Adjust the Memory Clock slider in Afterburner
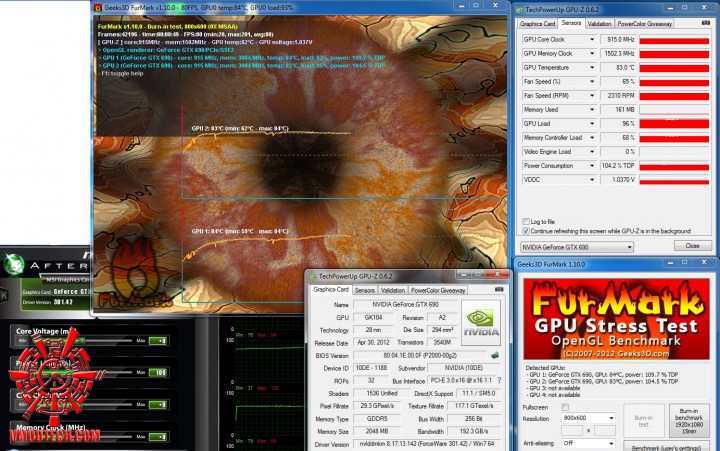 tap(81, 437)
